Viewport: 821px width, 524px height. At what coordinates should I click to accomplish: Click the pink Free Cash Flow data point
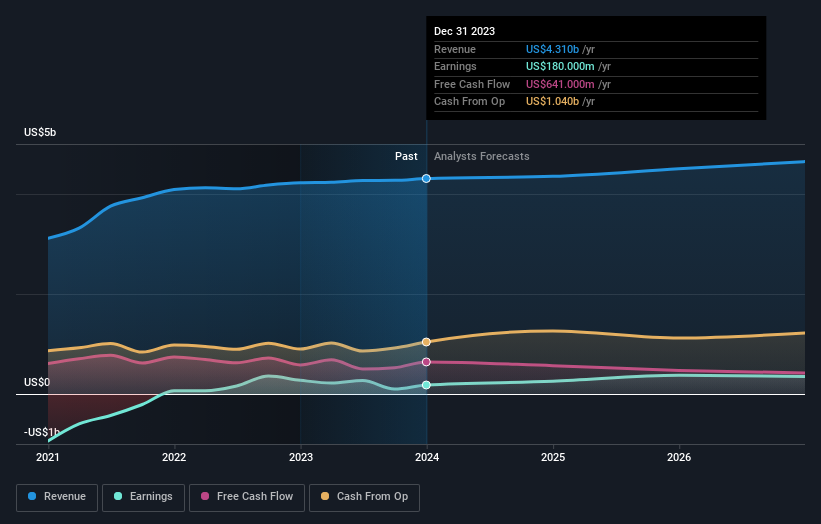(x=426, y=362)
